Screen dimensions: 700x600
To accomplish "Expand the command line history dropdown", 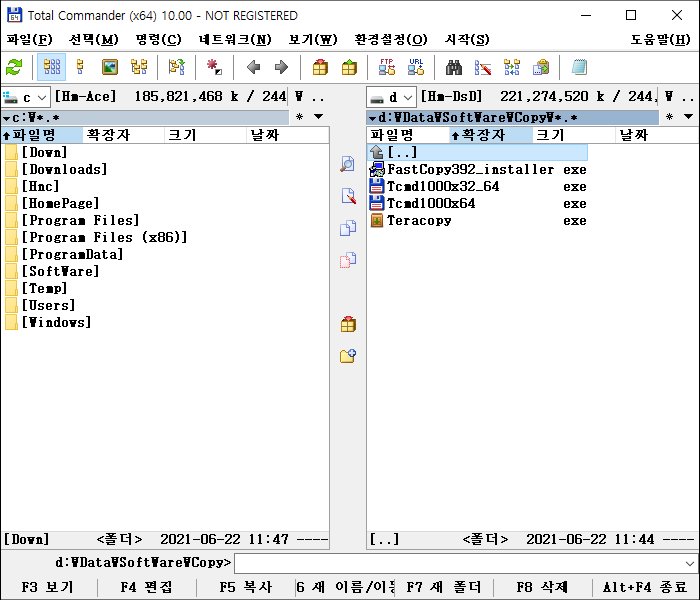I will [690, 563].
